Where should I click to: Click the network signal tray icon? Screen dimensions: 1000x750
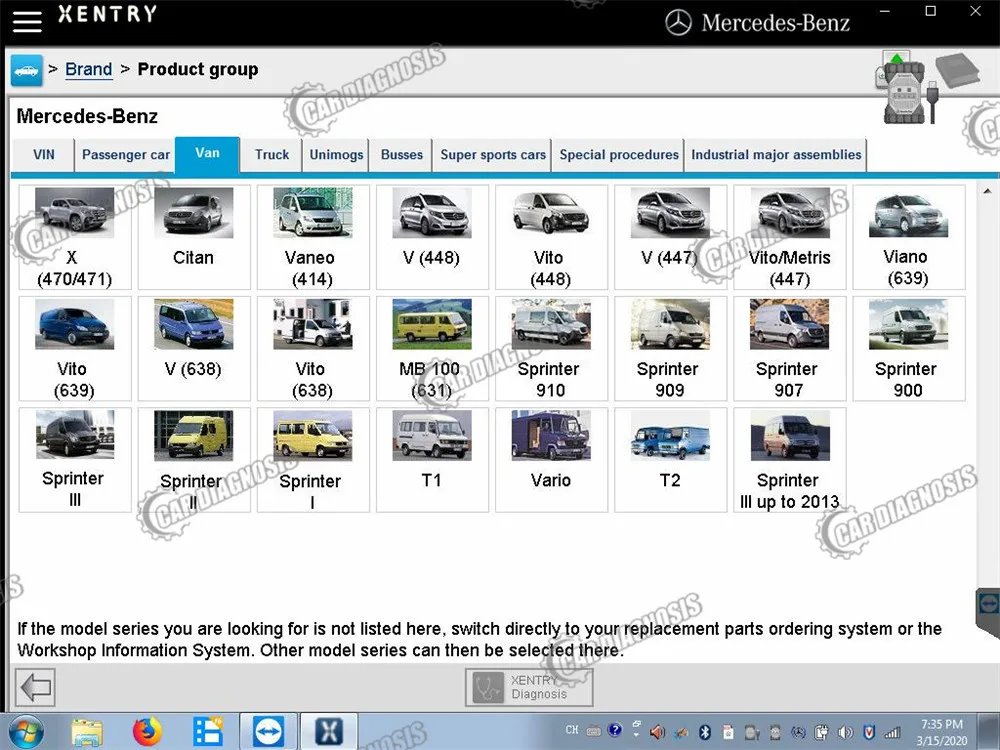[x=893, y=732]
